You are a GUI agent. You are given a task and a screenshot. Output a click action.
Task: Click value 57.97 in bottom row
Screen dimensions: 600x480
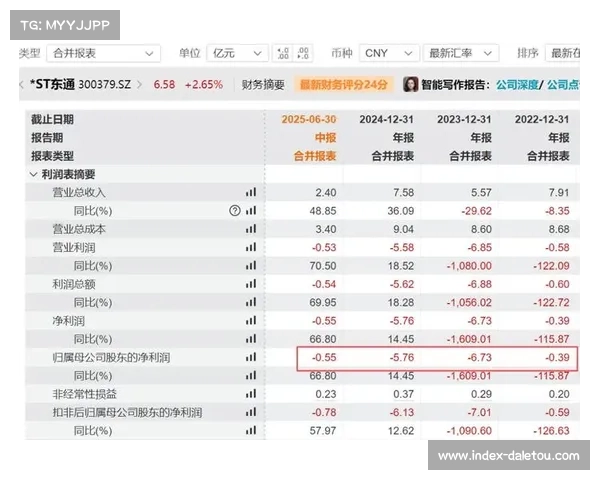pos(323,431)
